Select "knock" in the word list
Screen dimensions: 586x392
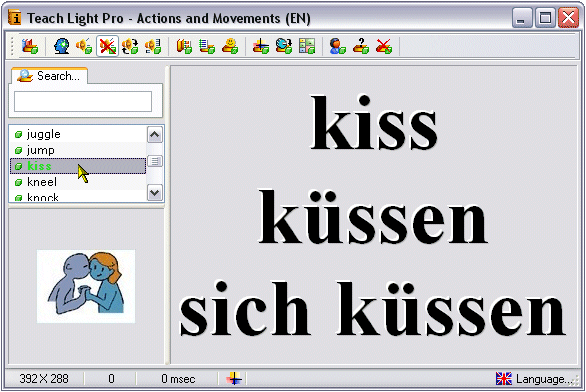(x=78, y=196)
